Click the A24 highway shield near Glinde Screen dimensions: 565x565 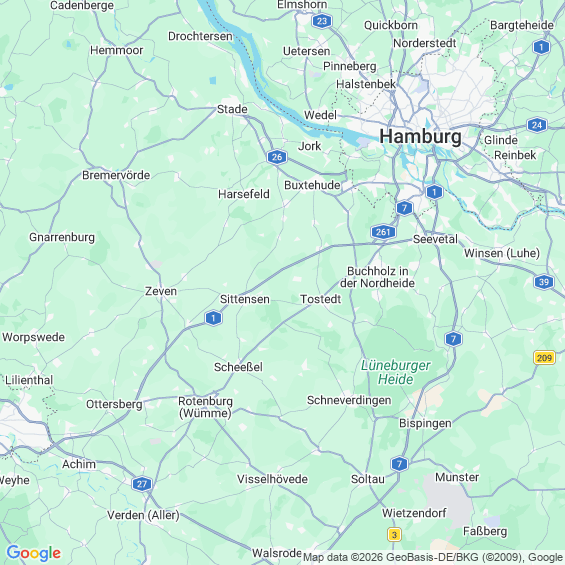tap(537, 125)
